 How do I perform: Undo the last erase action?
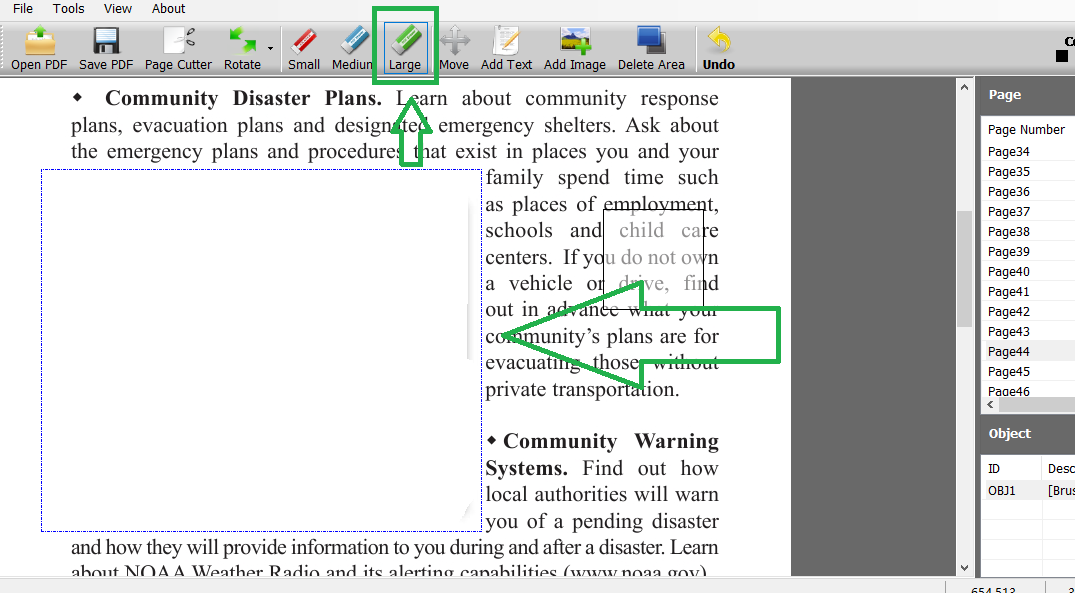(719, 47)
